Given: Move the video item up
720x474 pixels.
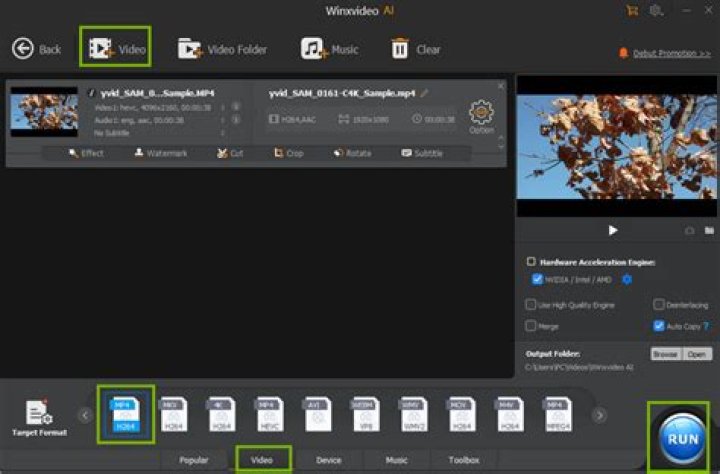Looking at the screenshot, I should (501, 137).
